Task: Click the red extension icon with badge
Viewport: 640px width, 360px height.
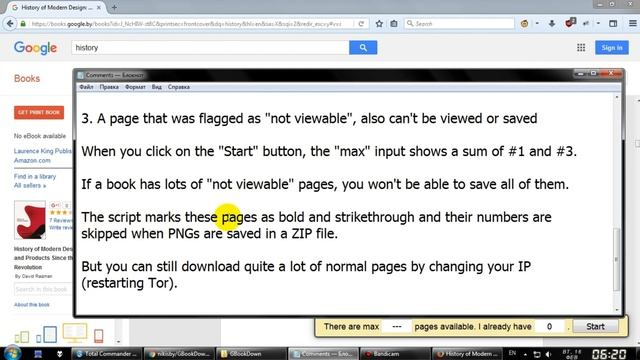Action: point(570,23)
